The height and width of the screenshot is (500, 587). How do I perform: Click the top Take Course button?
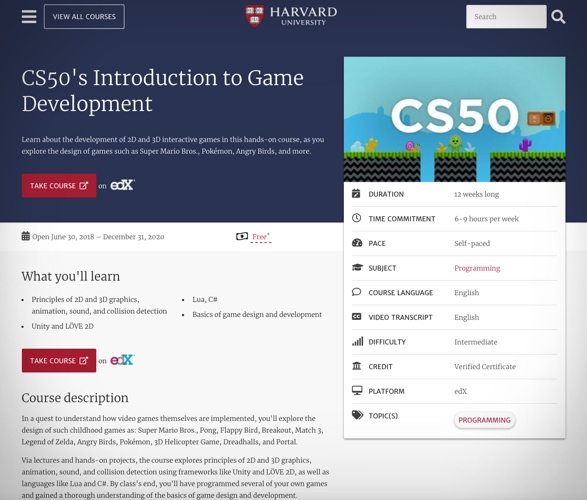click(59, 186)
